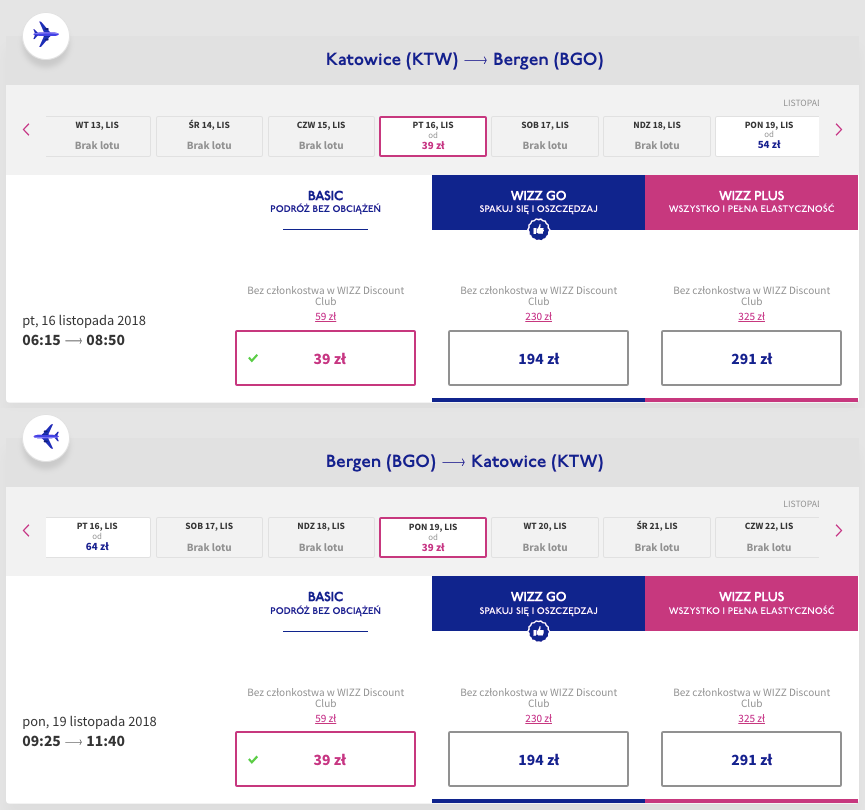Open the return BASIC fare header
The image size is (865, 812).
(325, 603)
